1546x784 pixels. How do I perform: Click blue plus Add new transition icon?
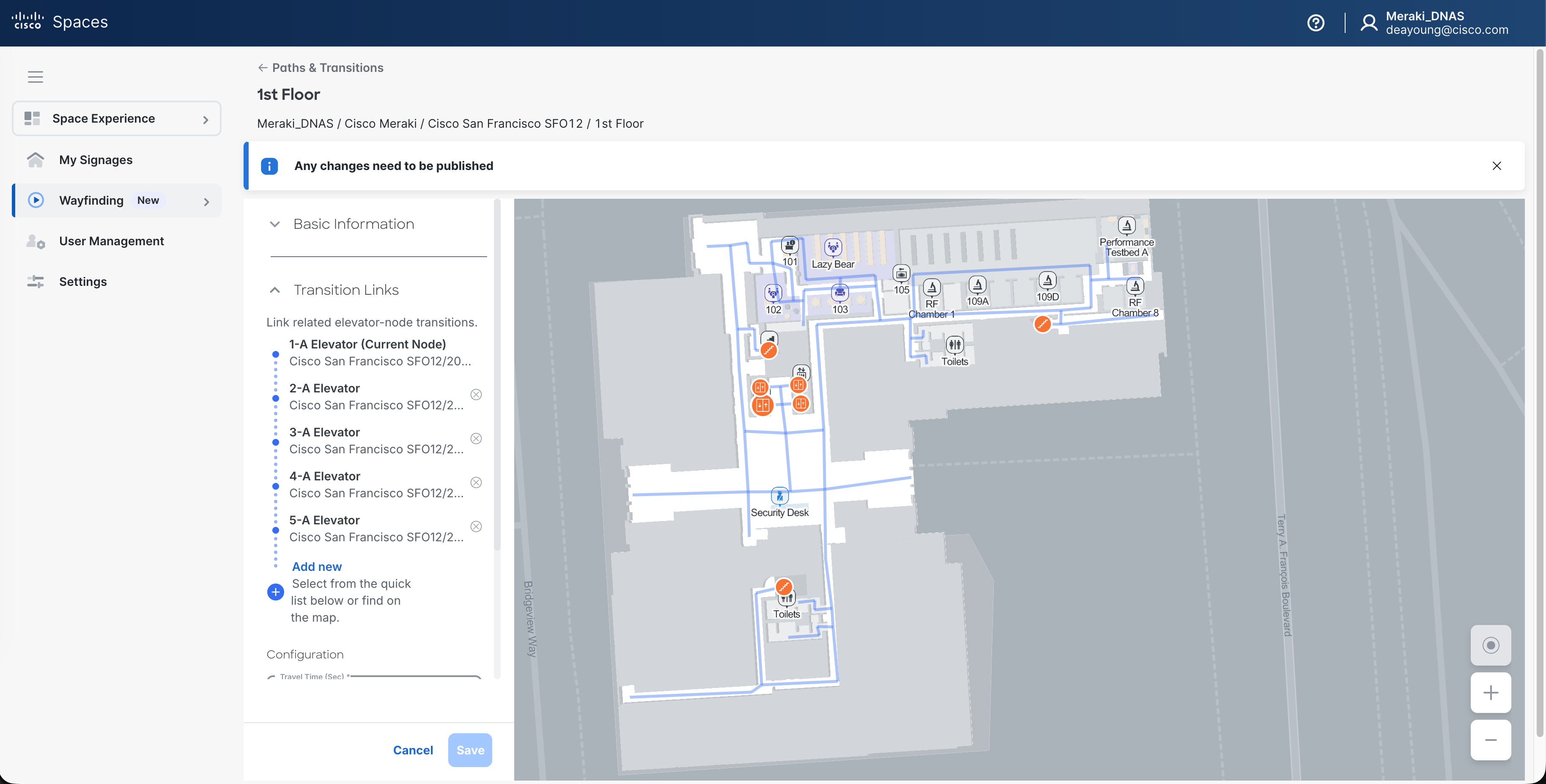click(x=275, y=592)
